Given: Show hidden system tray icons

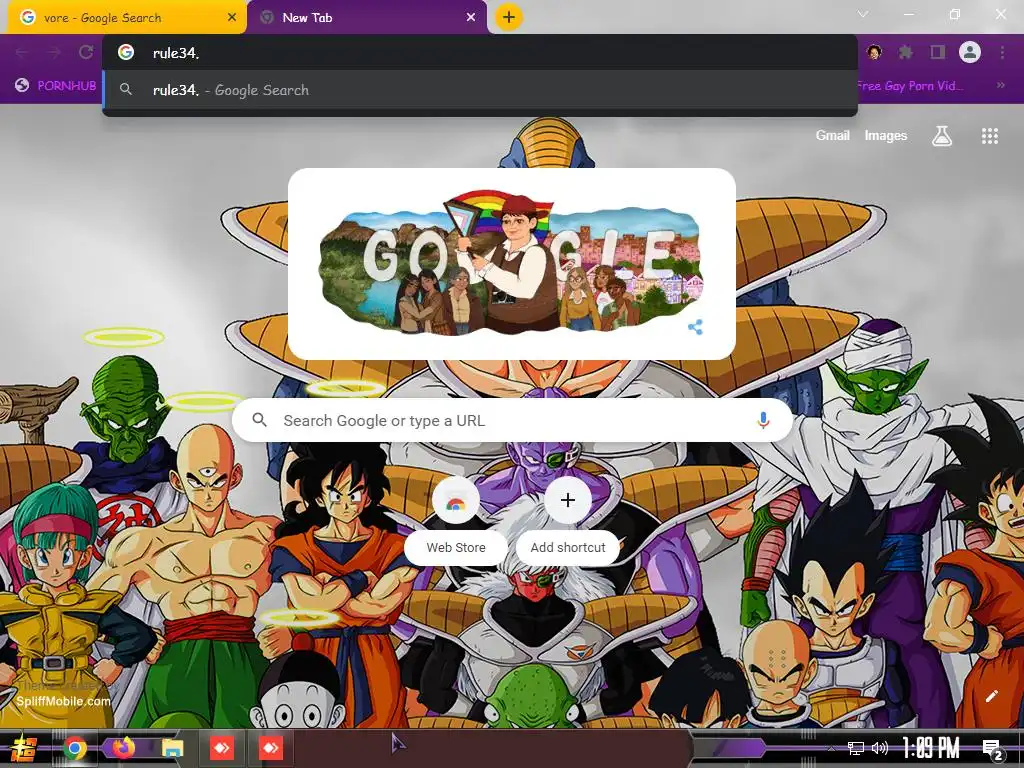Looking at the screenshot, I should [831, 748].
